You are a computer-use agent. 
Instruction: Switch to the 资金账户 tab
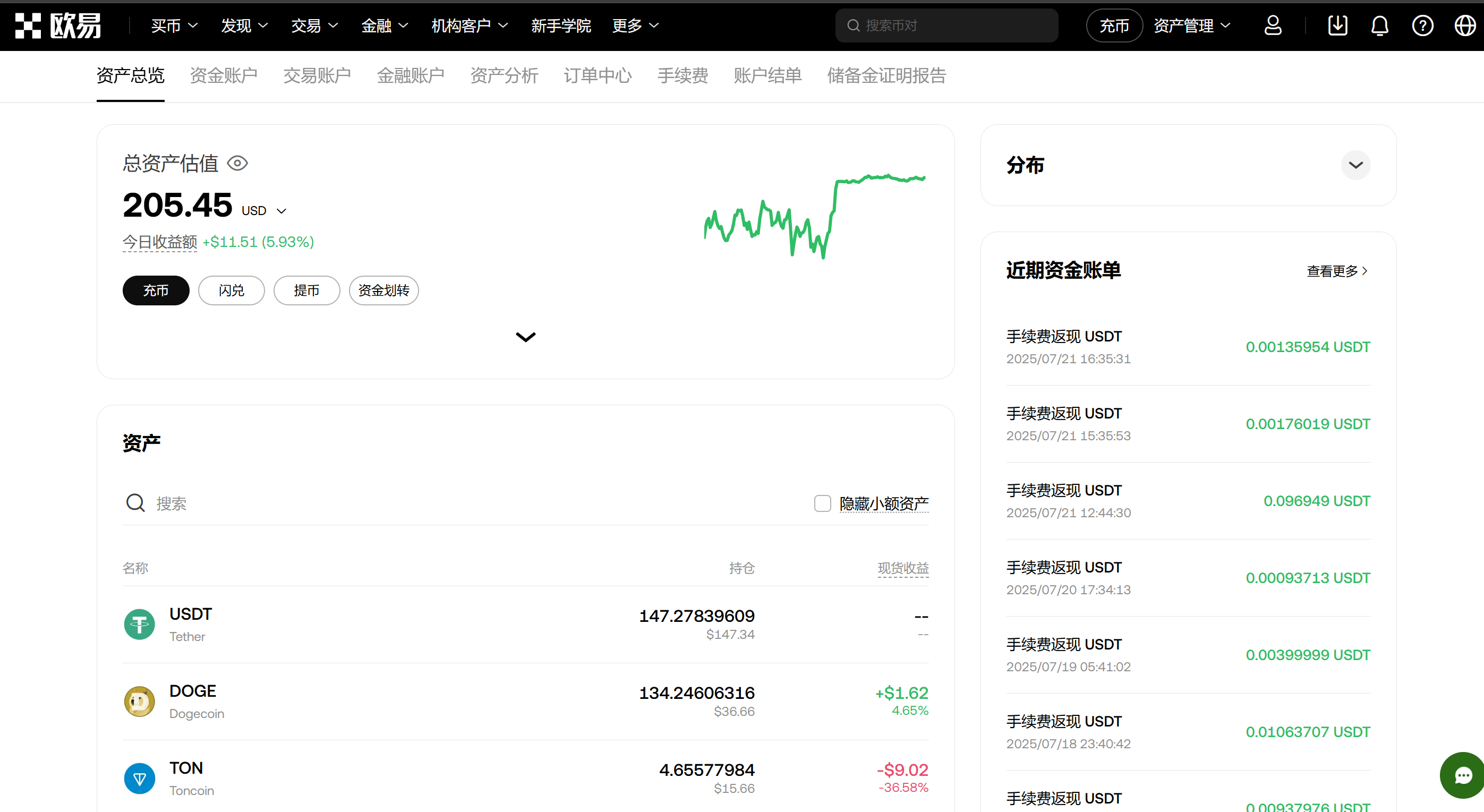[x=224, y=75]
